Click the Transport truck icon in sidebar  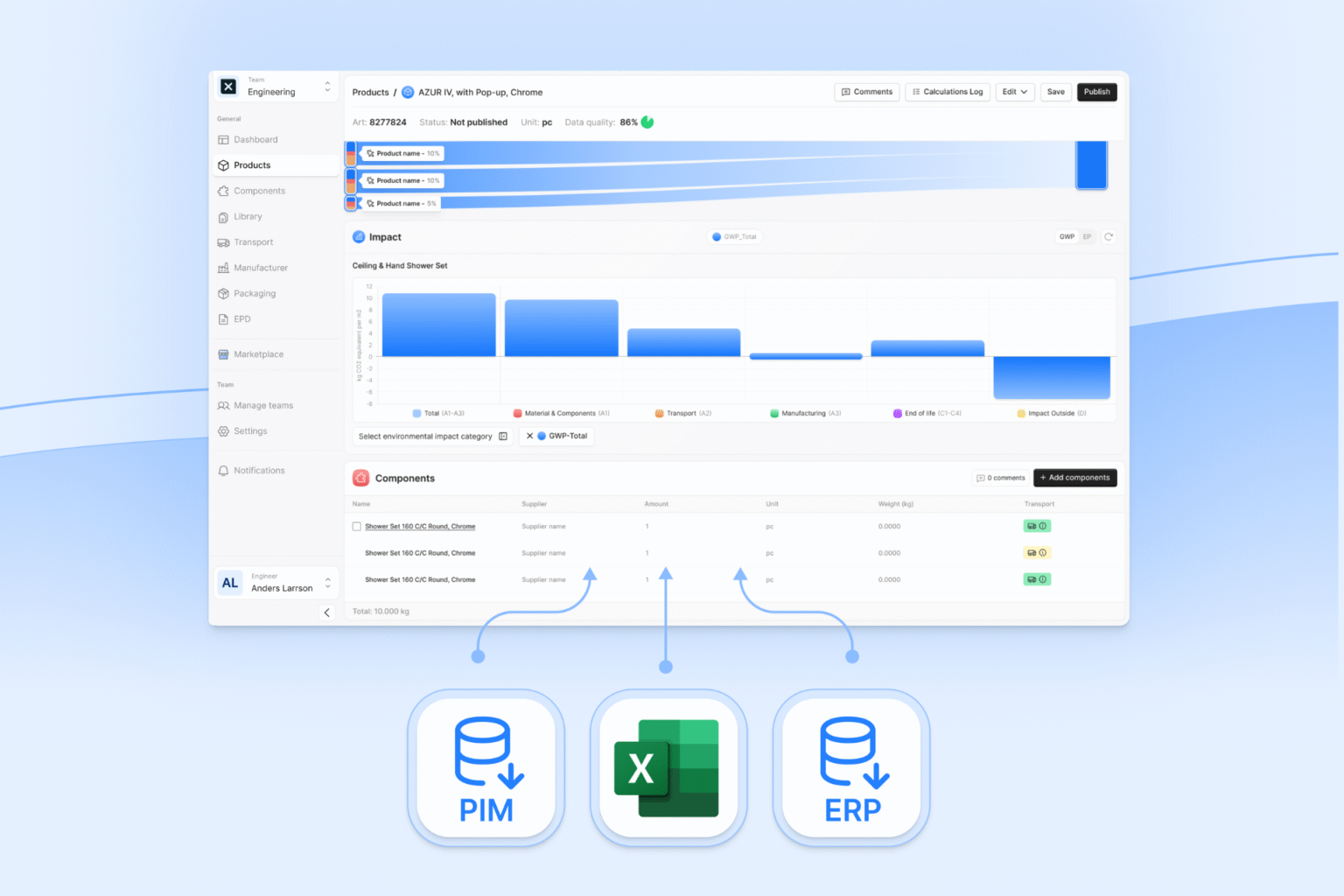click(223, 242)
